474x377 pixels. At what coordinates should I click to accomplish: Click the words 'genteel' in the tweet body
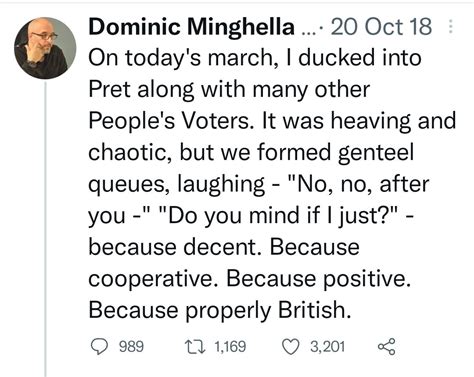(376, 152)
